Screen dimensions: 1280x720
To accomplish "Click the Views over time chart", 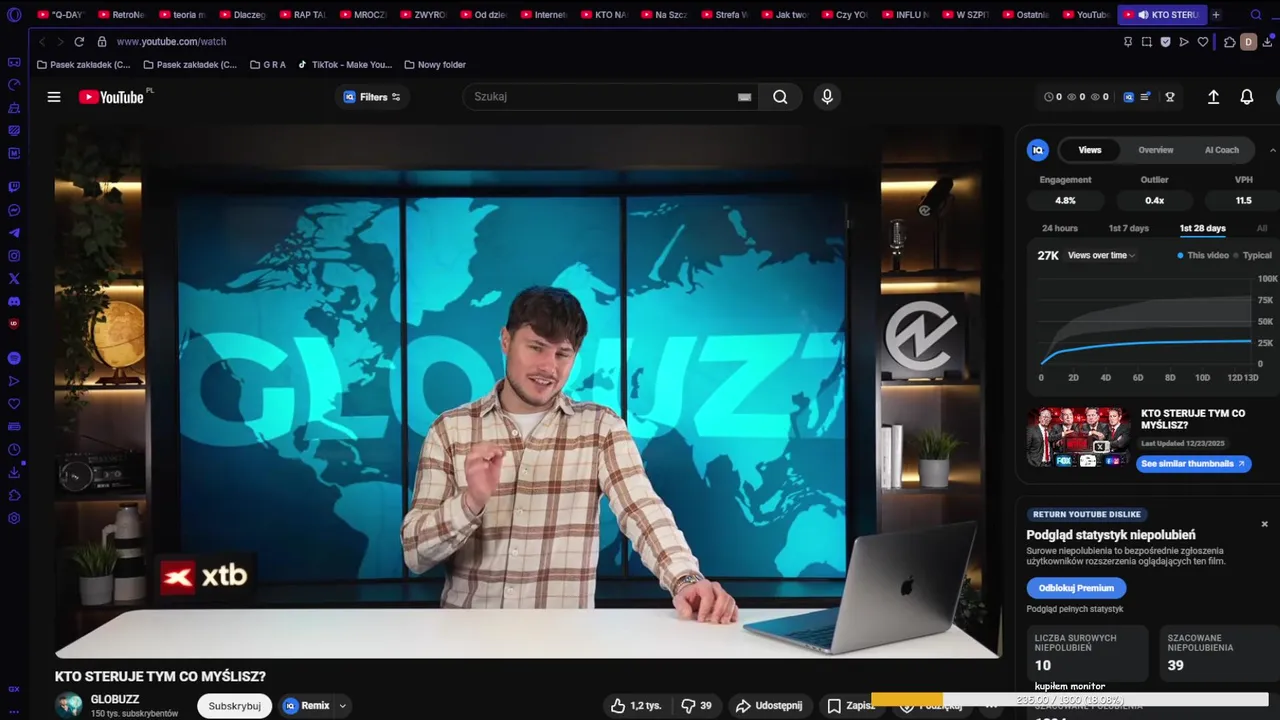I will point(1146,322).
